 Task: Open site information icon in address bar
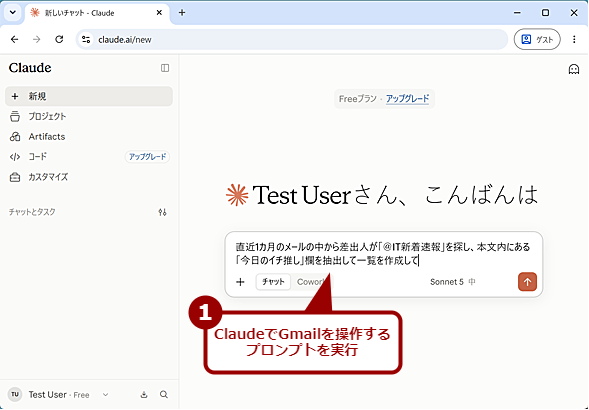[x=86, y=39]
